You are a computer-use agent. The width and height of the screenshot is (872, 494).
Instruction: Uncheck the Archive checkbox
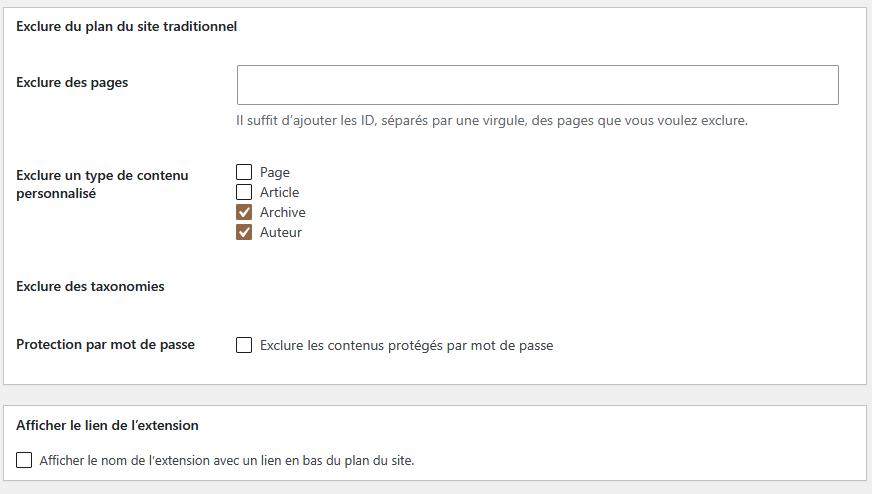(244, 213)
